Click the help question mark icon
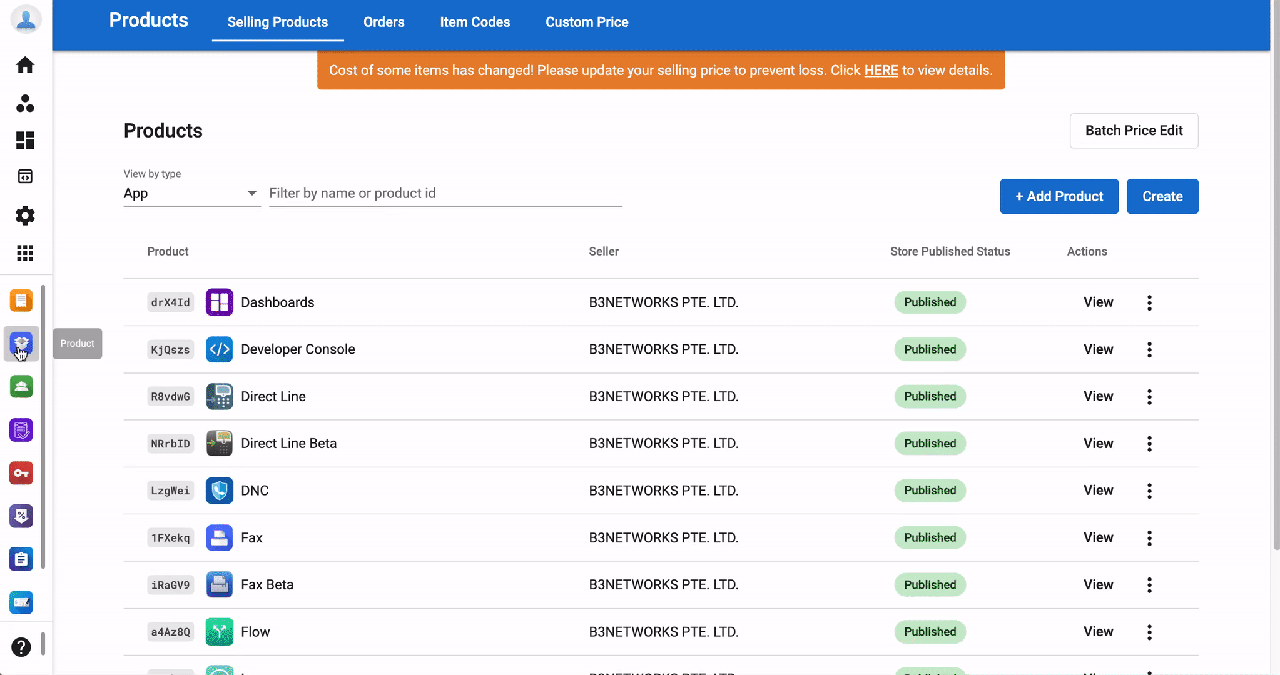The width and height of the screenshot is (1280, 675). 21,647
